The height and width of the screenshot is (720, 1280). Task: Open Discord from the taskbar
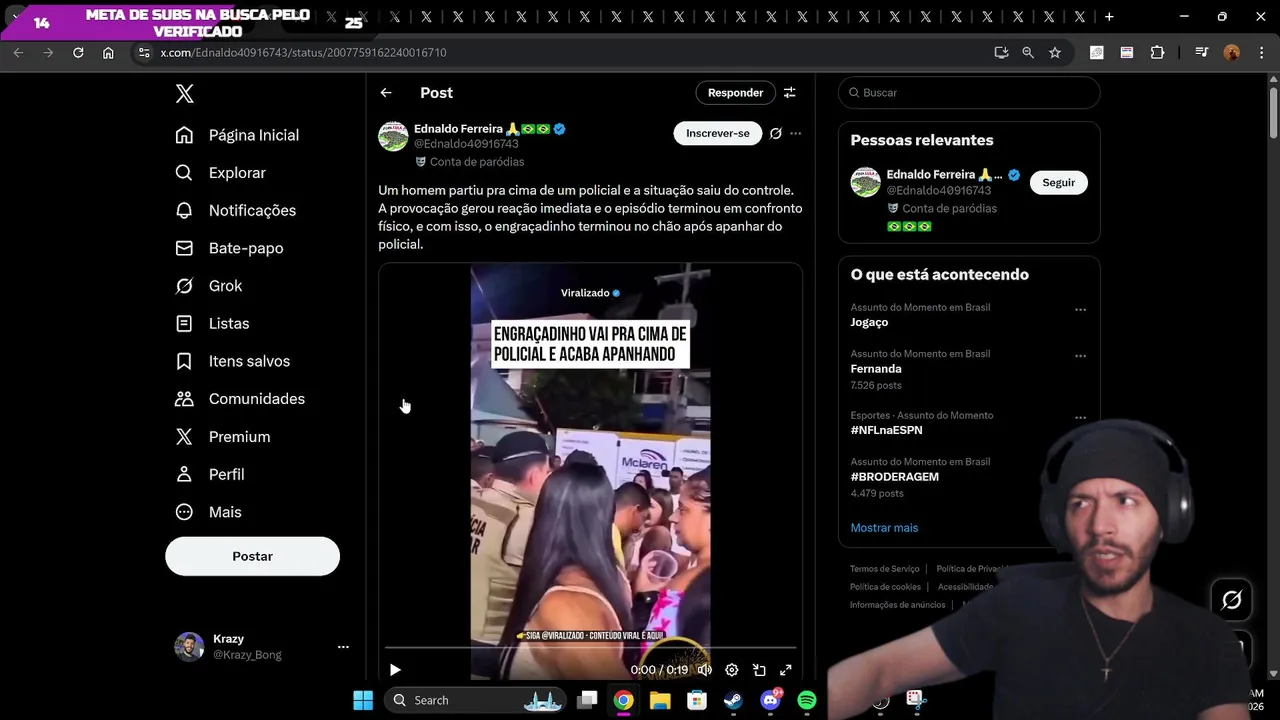coord(770,700)
